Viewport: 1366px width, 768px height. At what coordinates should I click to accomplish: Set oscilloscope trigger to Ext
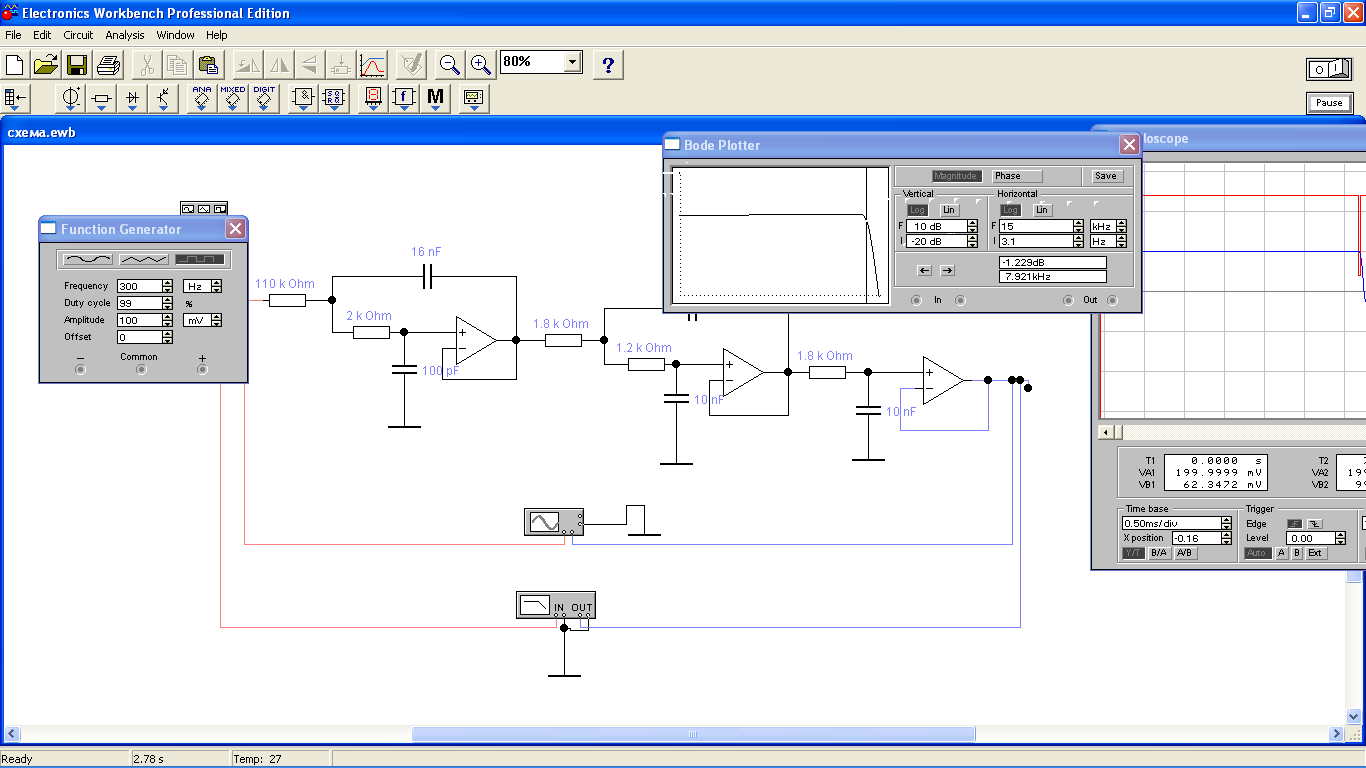pyautogui.click(x=1315, y=553)
